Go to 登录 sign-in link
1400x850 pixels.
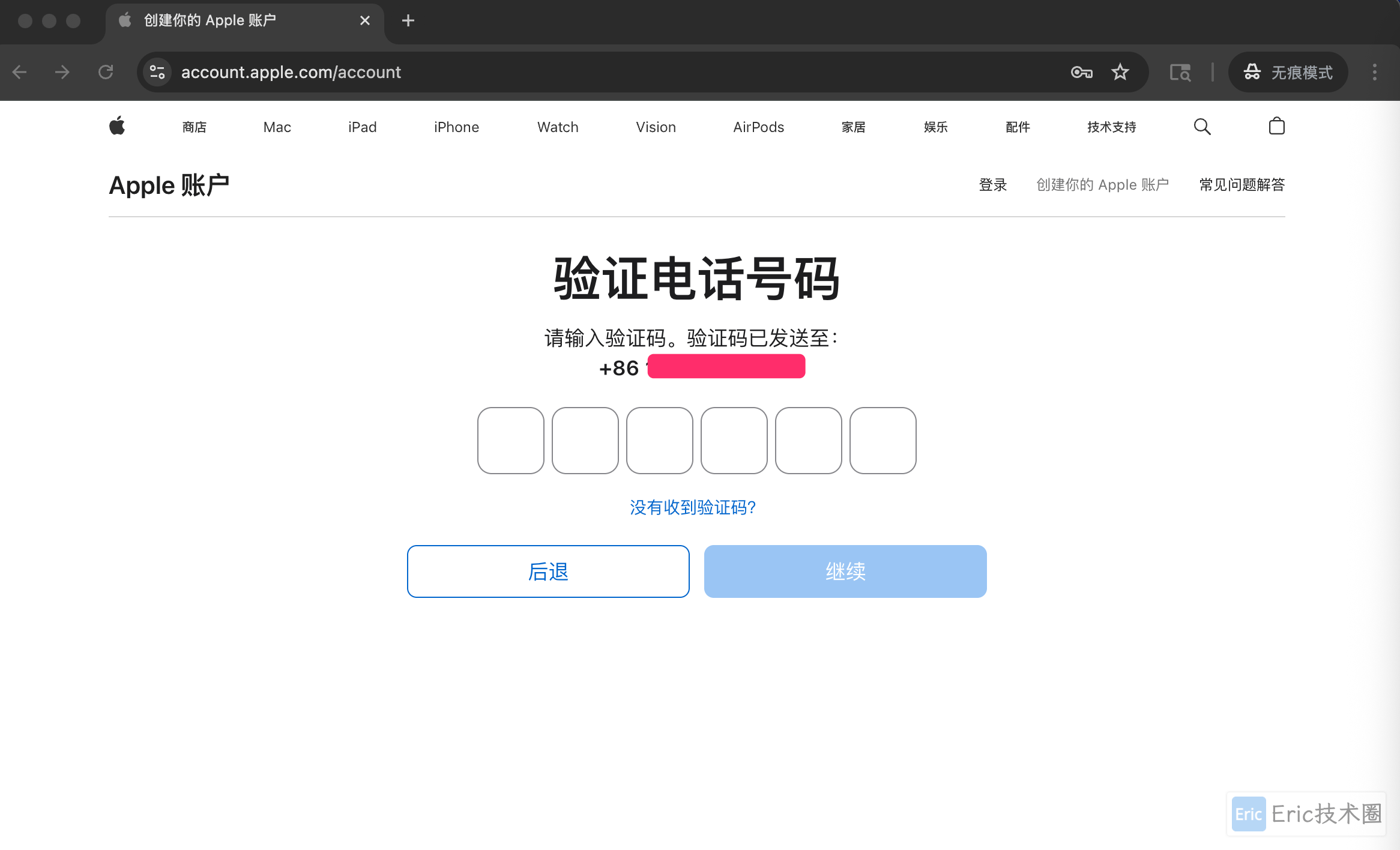coord(993,185)
